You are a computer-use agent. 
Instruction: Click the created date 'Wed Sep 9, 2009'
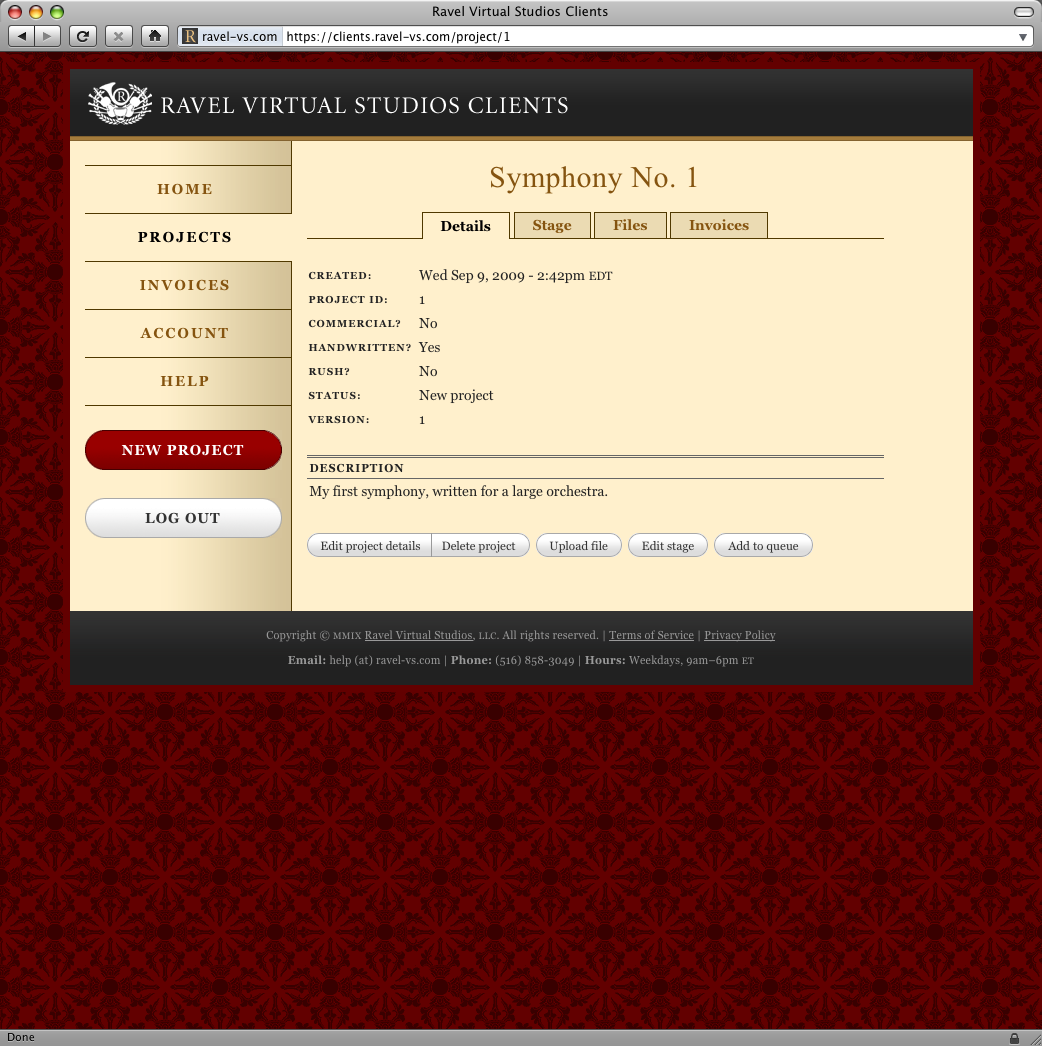[472, 276]
